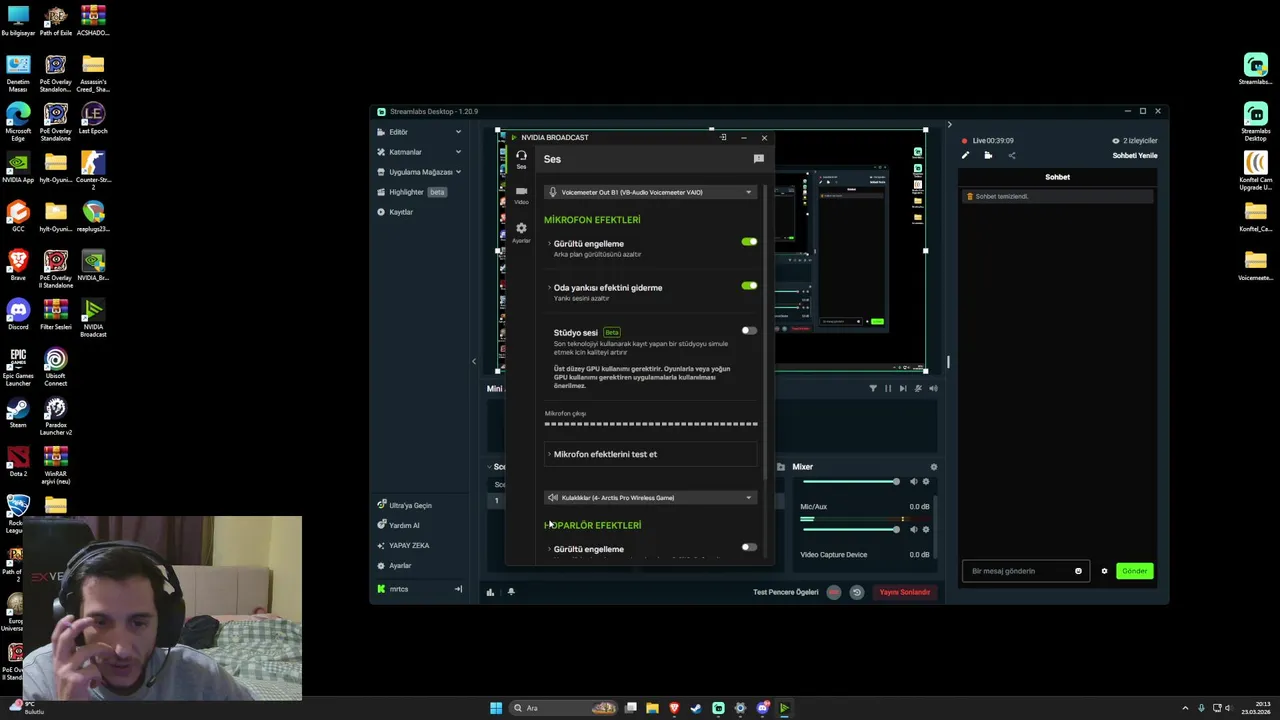The image size is (1280, 720).
Task: Click Test Pencere Ögeleri link
Action: [x=786, y=592]
